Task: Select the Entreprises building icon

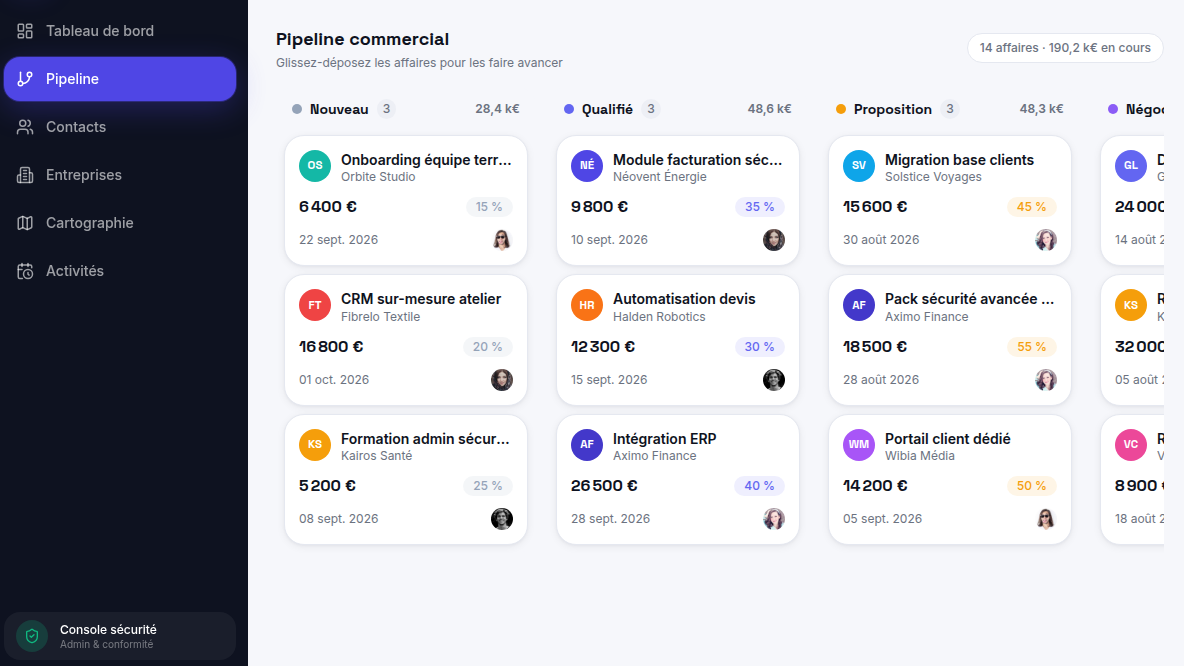Action: click(25, 175)
